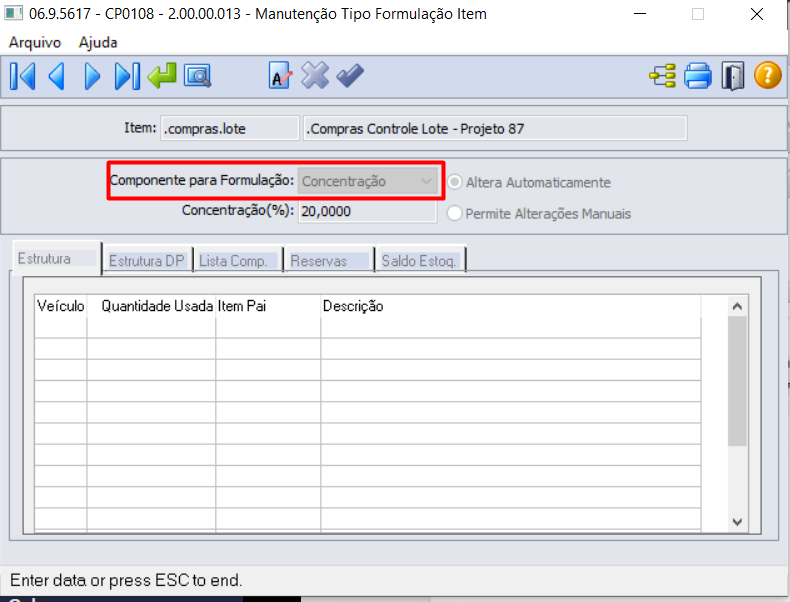Viewport: 790px width, 602px height.
Task: Click the Quantidade Usada column header
Action: (x=152, y=306)
